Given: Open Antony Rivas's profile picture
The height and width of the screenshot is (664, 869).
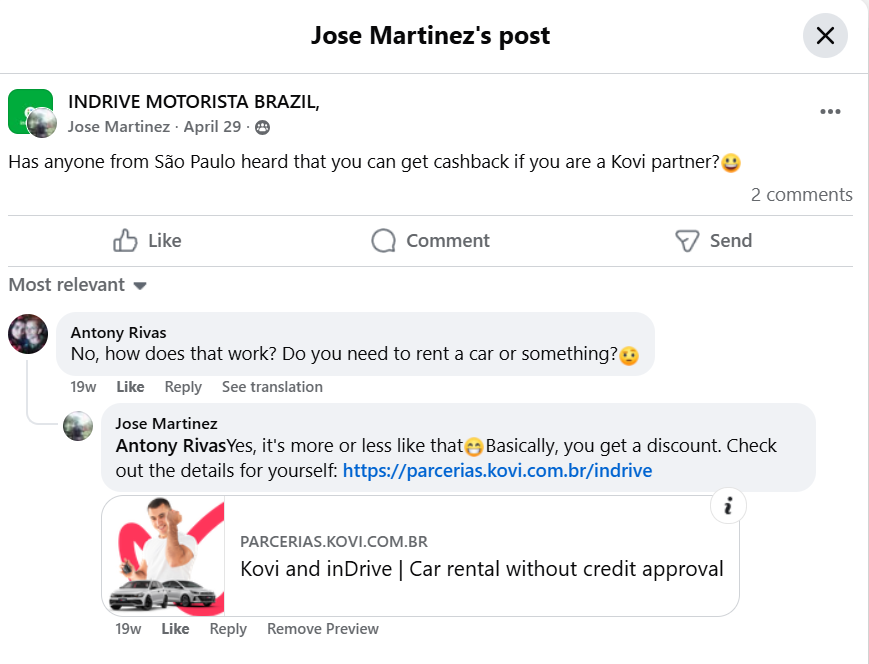Looking at the screenshot, I should (28, 334).
